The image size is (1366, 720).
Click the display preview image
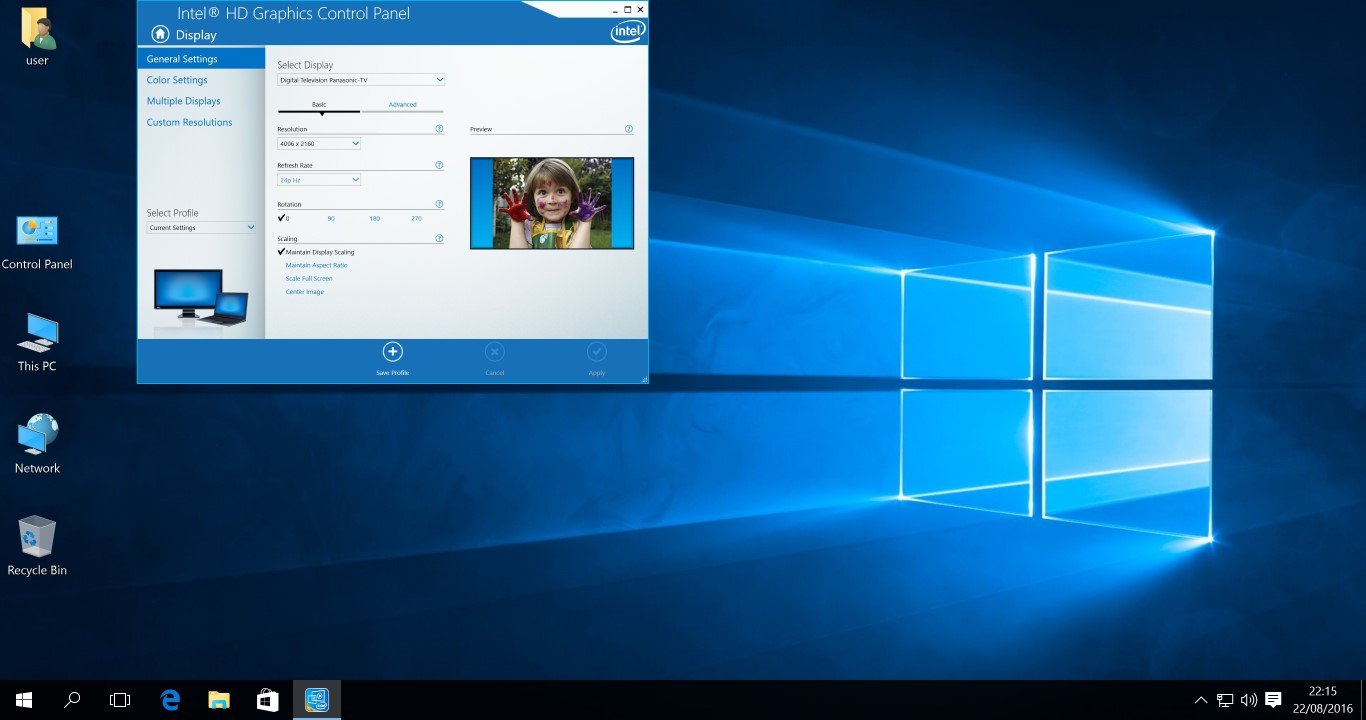(x=552, y=203)
